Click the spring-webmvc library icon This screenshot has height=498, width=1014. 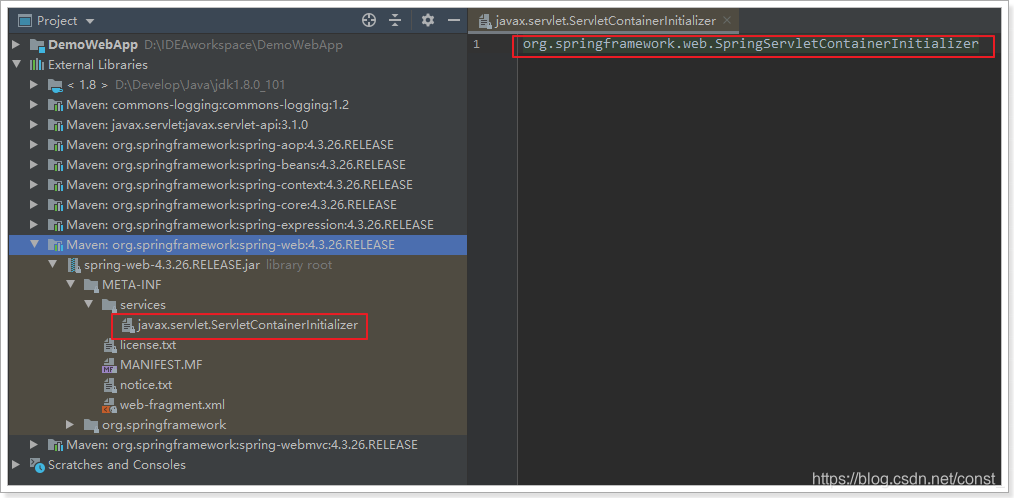[55, 445]
